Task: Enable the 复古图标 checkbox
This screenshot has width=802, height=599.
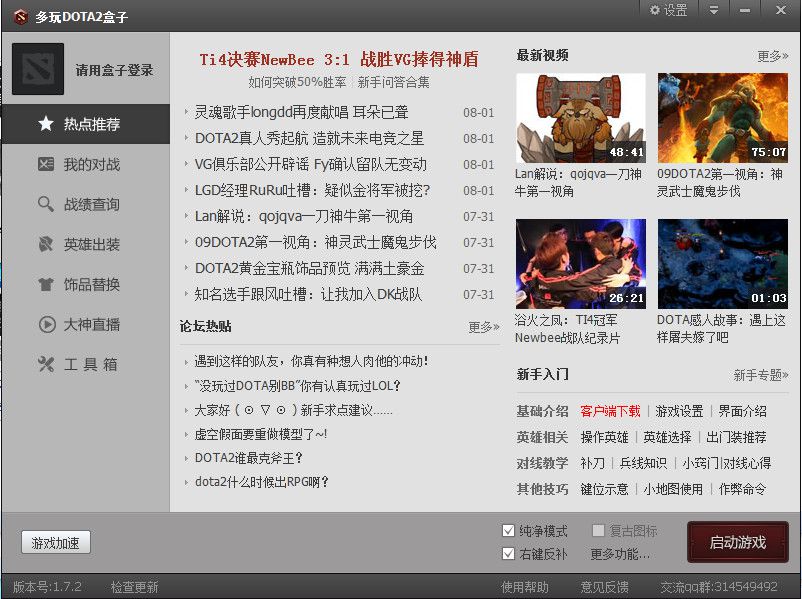Action: pyautogui.click(x=598, y=531)
